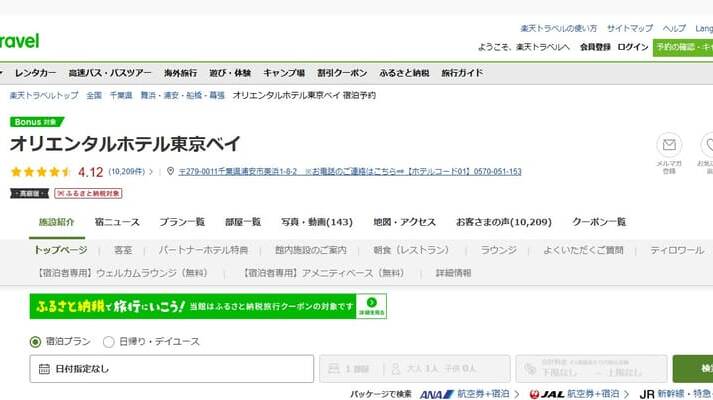Click the Rakuten Travel logo

click(19, 41)
